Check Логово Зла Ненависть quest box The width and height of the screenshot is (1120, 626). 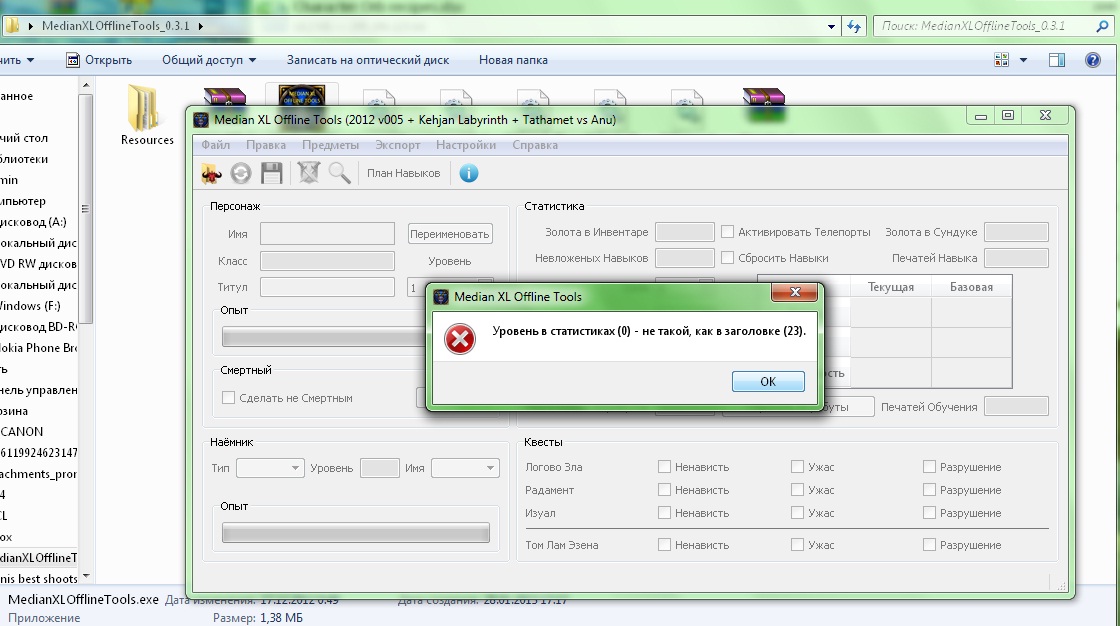pyautogui.click(x=664, y=467)
